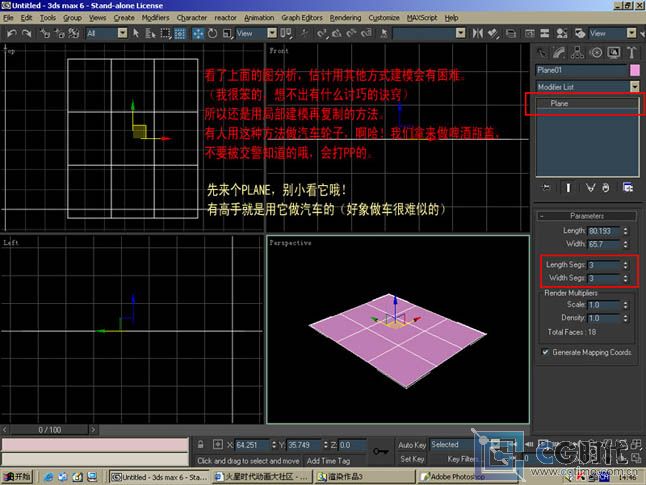646x485 pixels.
Task: Activate the Unlink Selection tool
Action: coord(59,33)
